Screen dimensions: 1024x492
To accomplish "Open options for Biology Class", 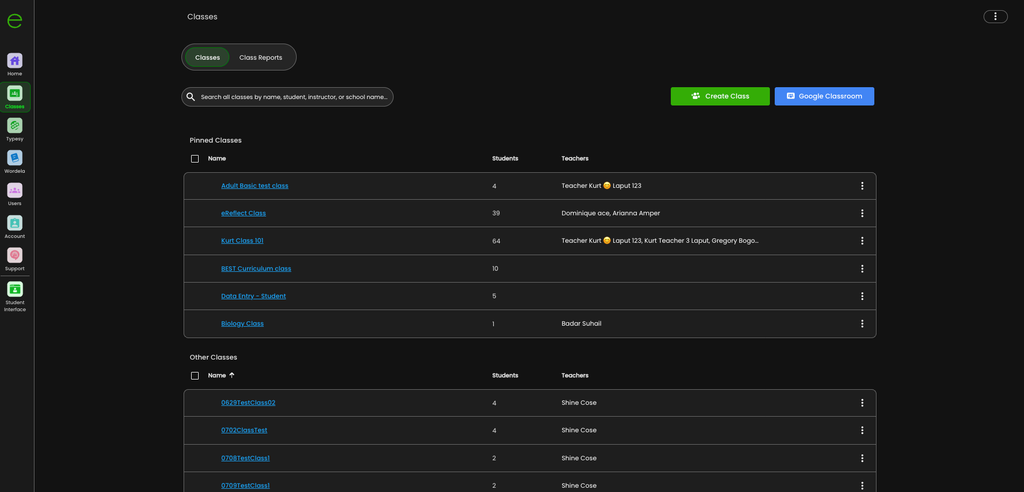I will pyautogui.click(x=862, y=323).
